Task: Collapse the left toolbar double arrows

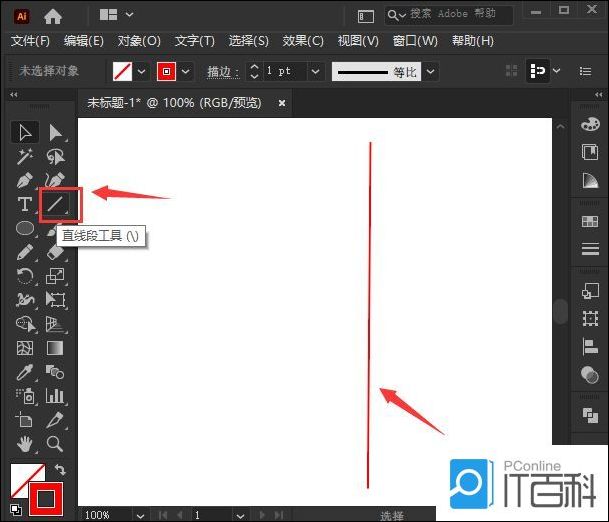Action: coord(14,95)
